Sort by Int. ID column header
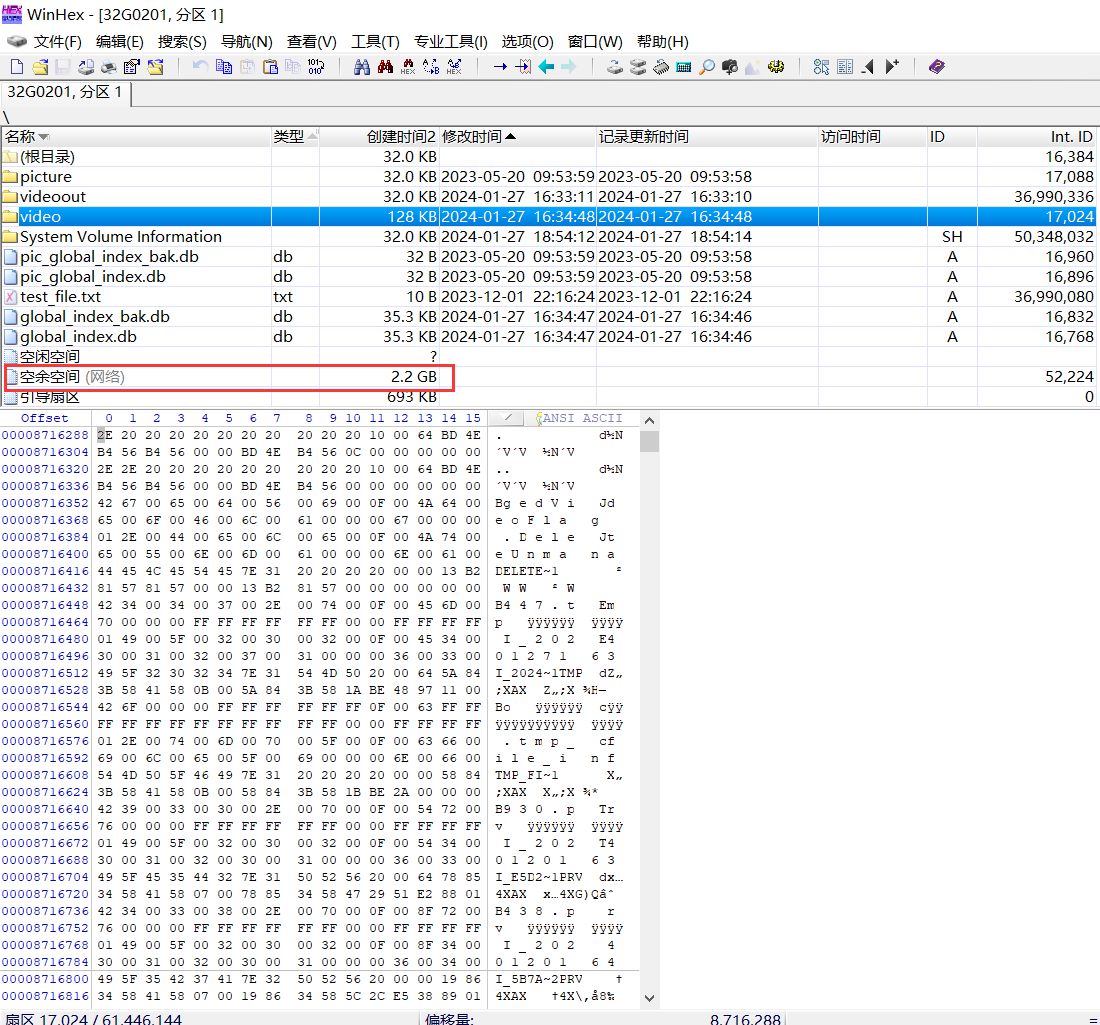1100x1025 pixels. (x=1038, y=137)
